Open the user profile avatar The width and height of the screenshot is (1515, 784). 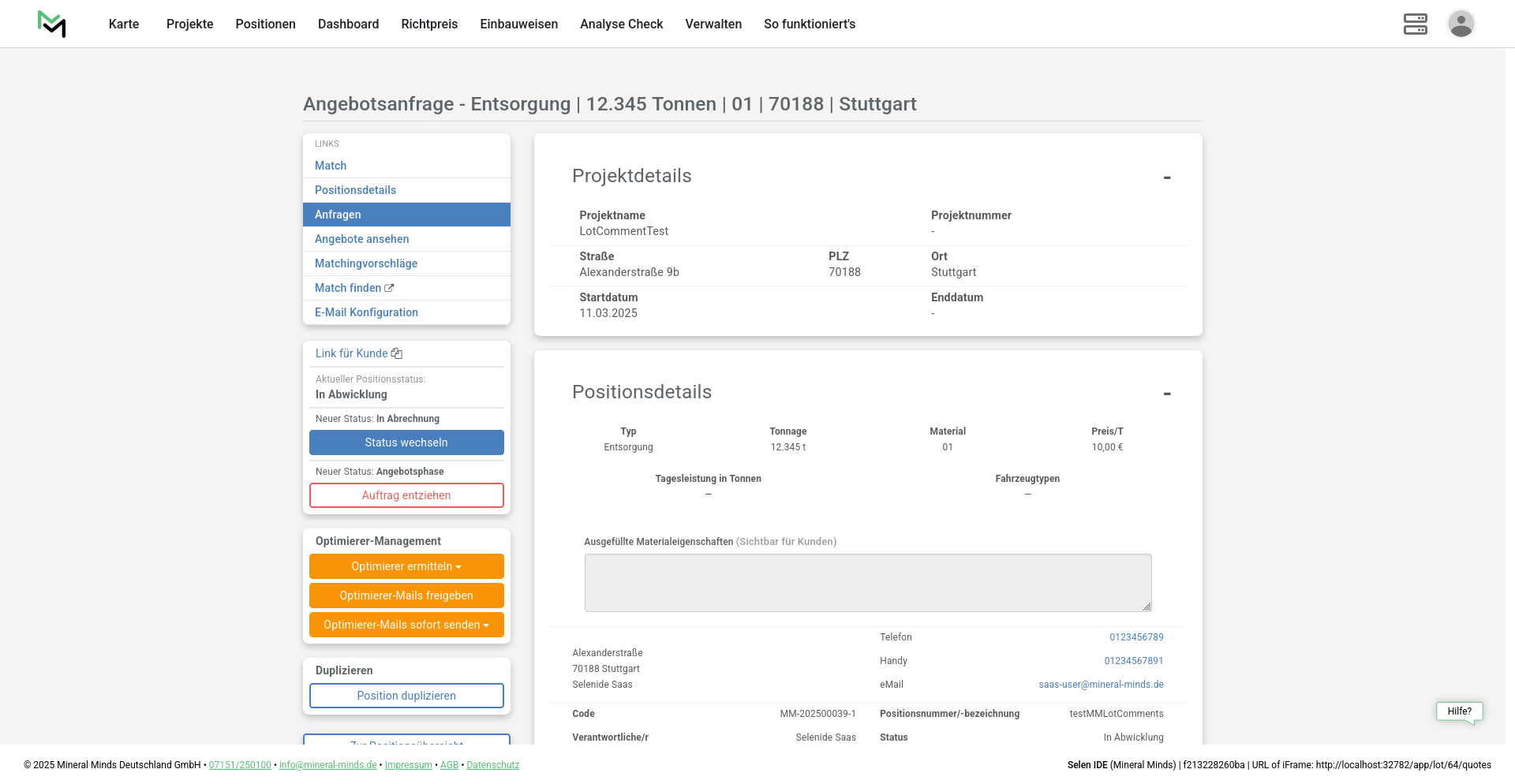1461,24
